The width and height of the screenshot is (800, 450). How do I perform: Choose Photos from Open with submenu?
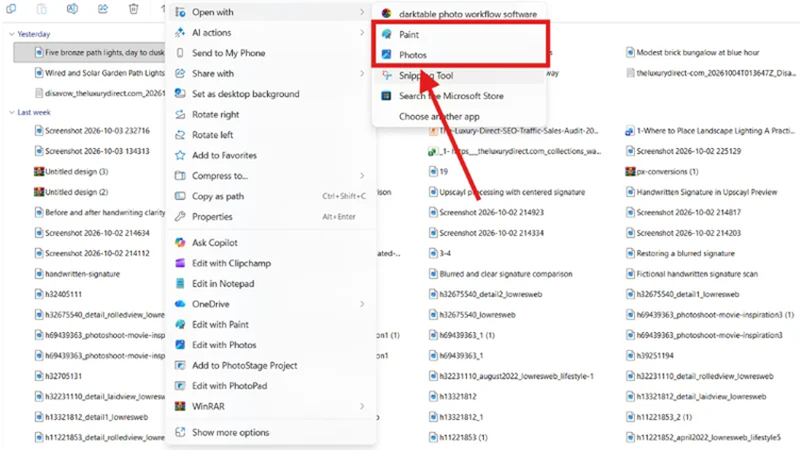click(459, 55)
